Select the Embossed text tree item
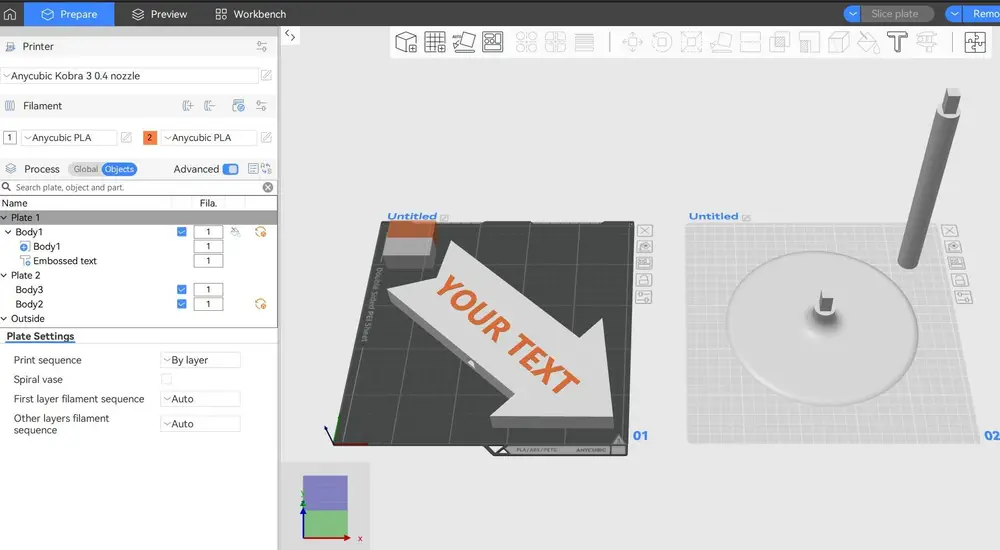The image size is (1000, 550). 64,260
